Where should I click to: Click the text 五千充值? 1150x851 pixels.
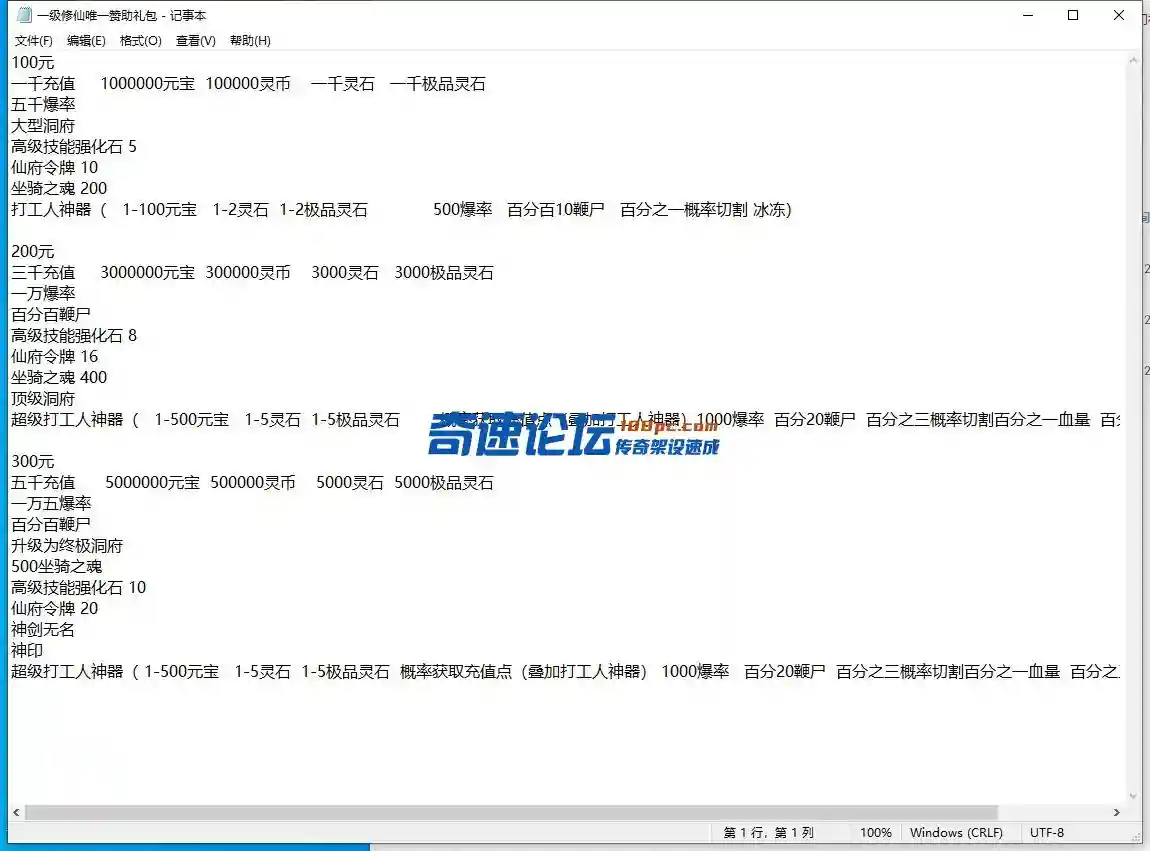[x=43, y=483]
